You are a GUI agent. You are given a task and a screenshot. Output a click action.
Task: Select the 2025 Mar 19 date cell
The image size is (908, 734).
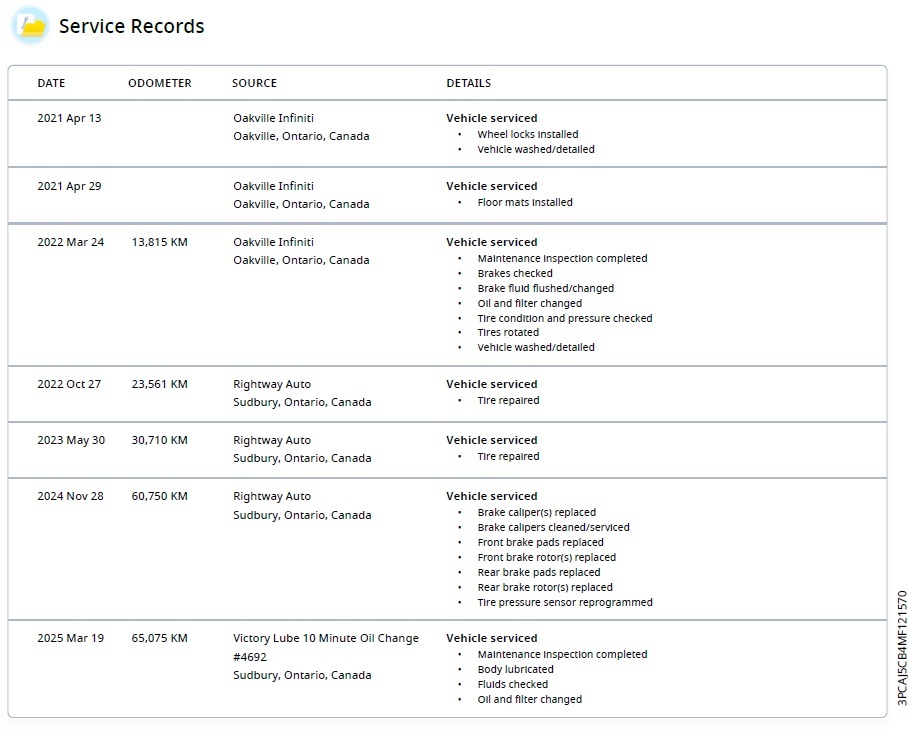pos(71,638)
